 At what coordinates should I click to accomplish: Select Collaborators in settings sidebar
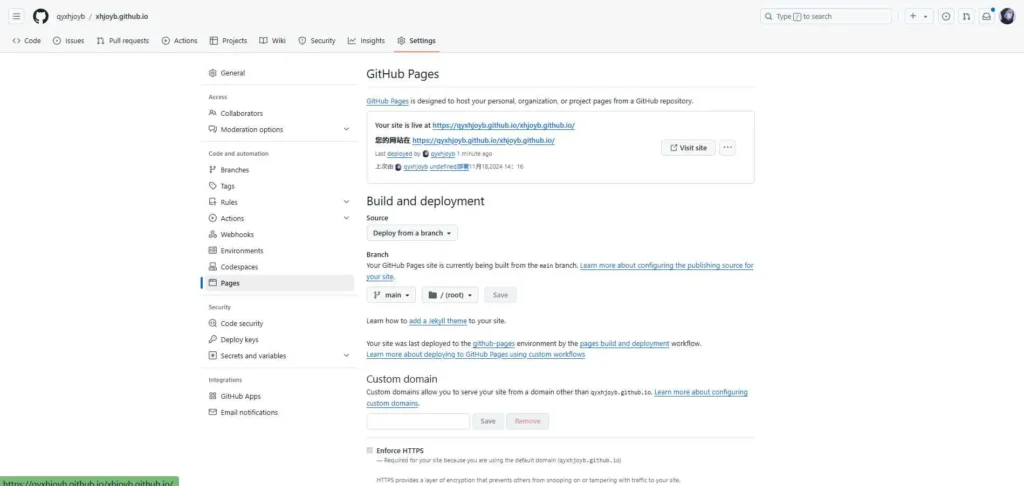[x=241, y=113]
